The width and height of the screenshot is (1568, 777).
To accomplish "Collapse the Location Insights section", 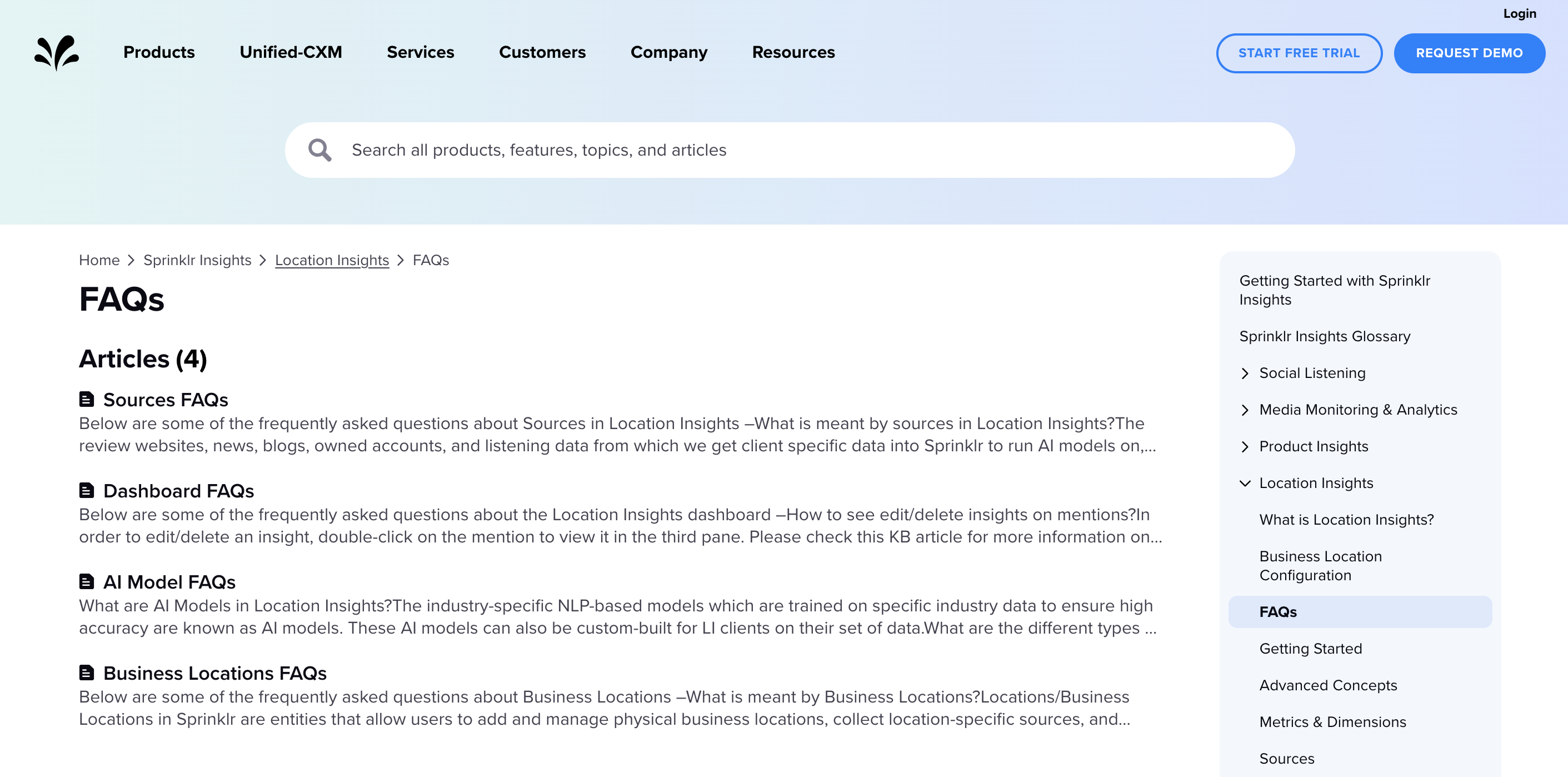I will [1245, 483].
